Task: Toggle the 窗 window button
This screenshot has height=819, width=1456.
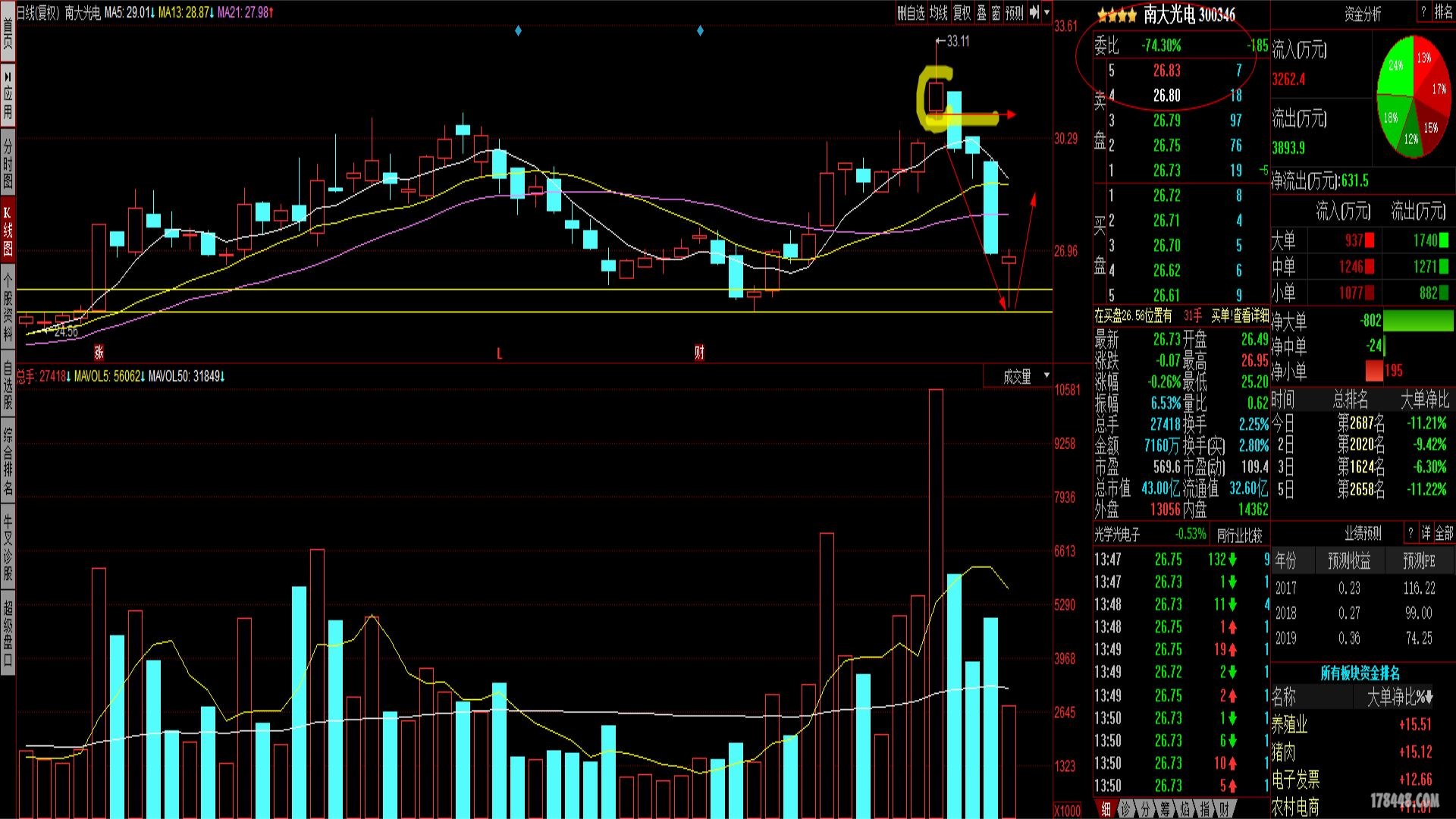Action: click(996, 12)
